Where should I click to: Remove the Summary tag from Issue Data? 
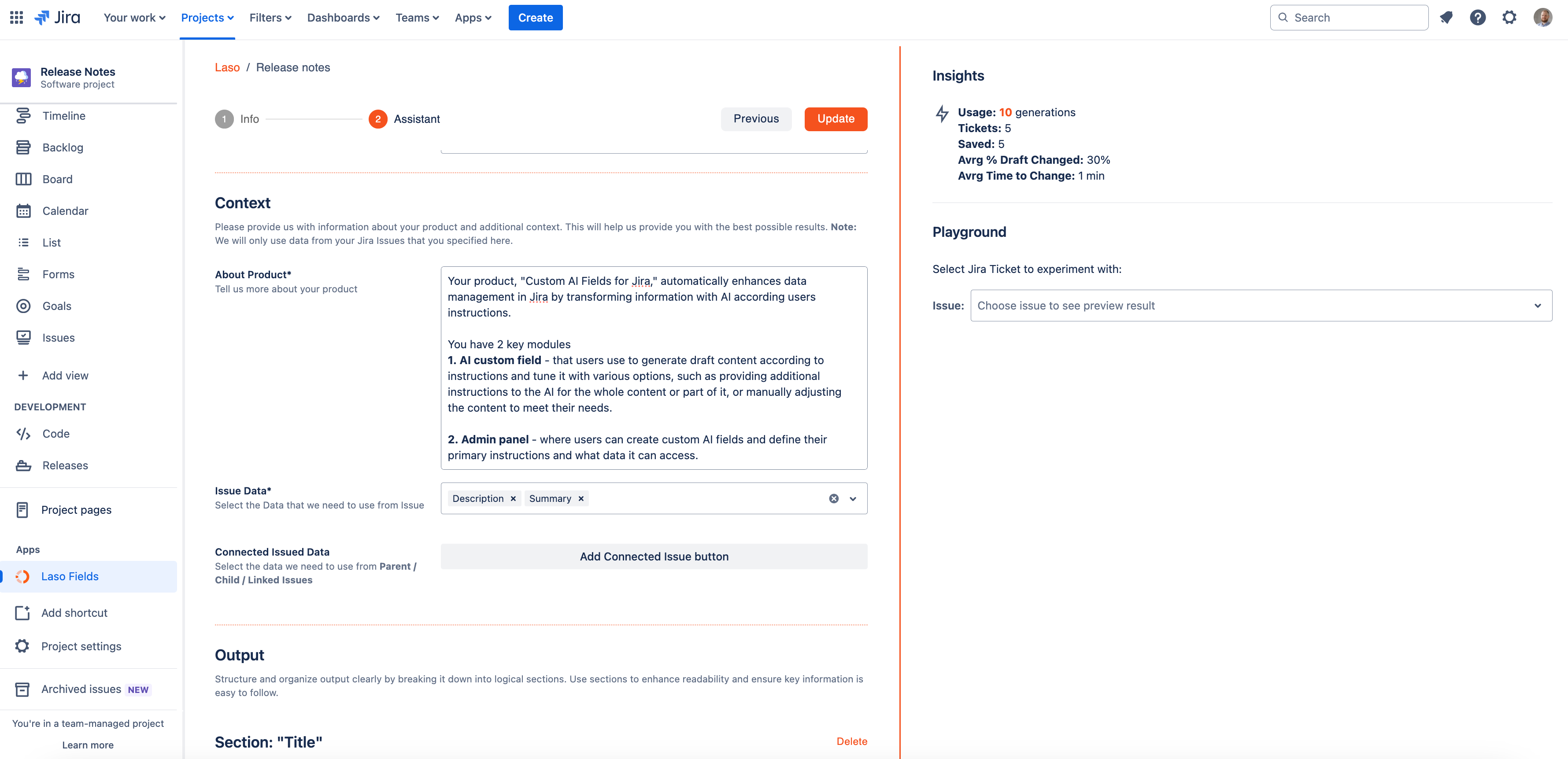pyautogui.click(x=581, y=498)
